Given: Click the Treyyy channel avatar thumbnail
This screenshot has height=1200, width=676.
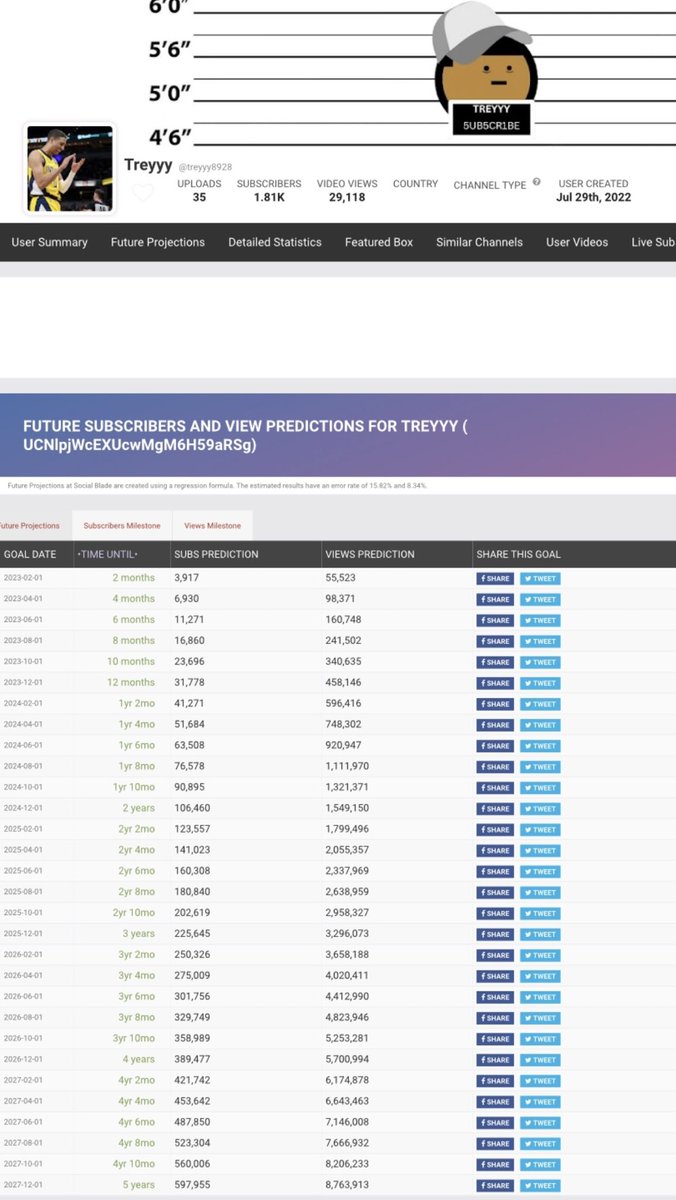Looking at the screenshot, I should click(70, 169).
